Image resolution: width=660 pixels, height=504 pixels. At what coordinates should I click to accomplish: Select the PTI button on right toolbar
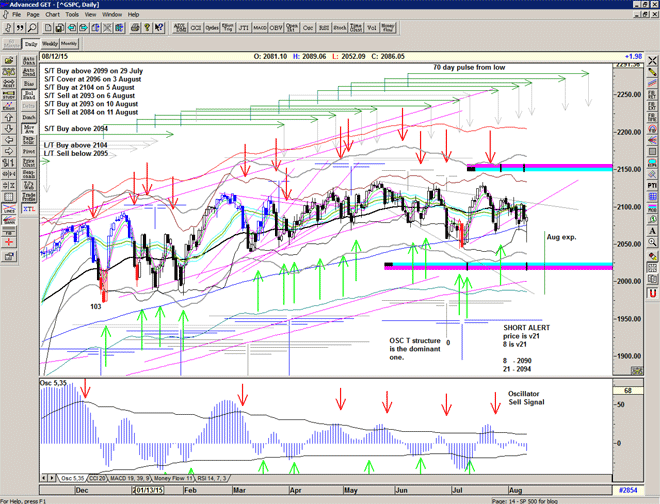click(652, 185)
